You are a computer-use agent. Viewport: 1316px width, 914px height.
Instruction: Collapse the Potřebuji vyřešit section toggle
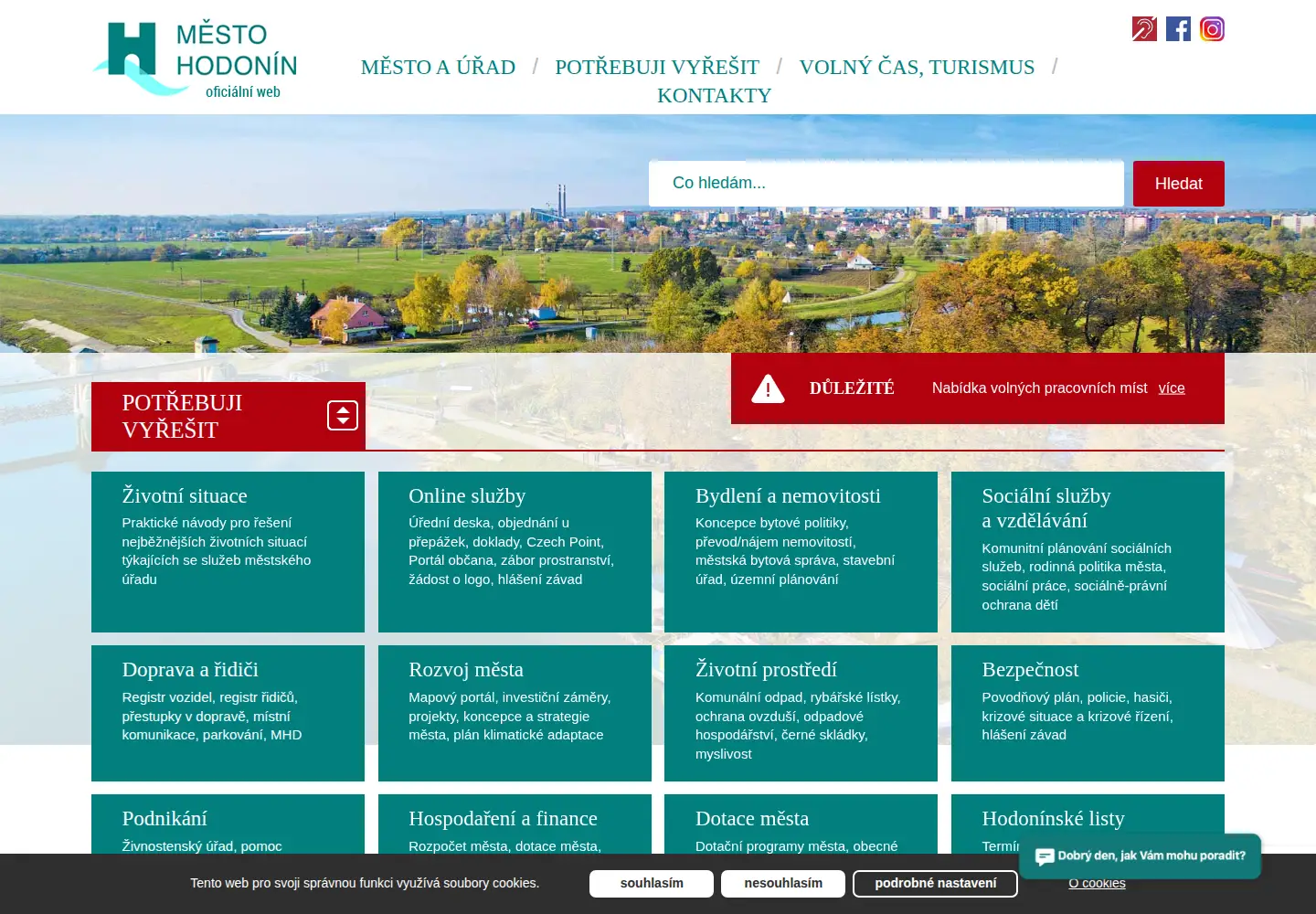tap(343, 416)
